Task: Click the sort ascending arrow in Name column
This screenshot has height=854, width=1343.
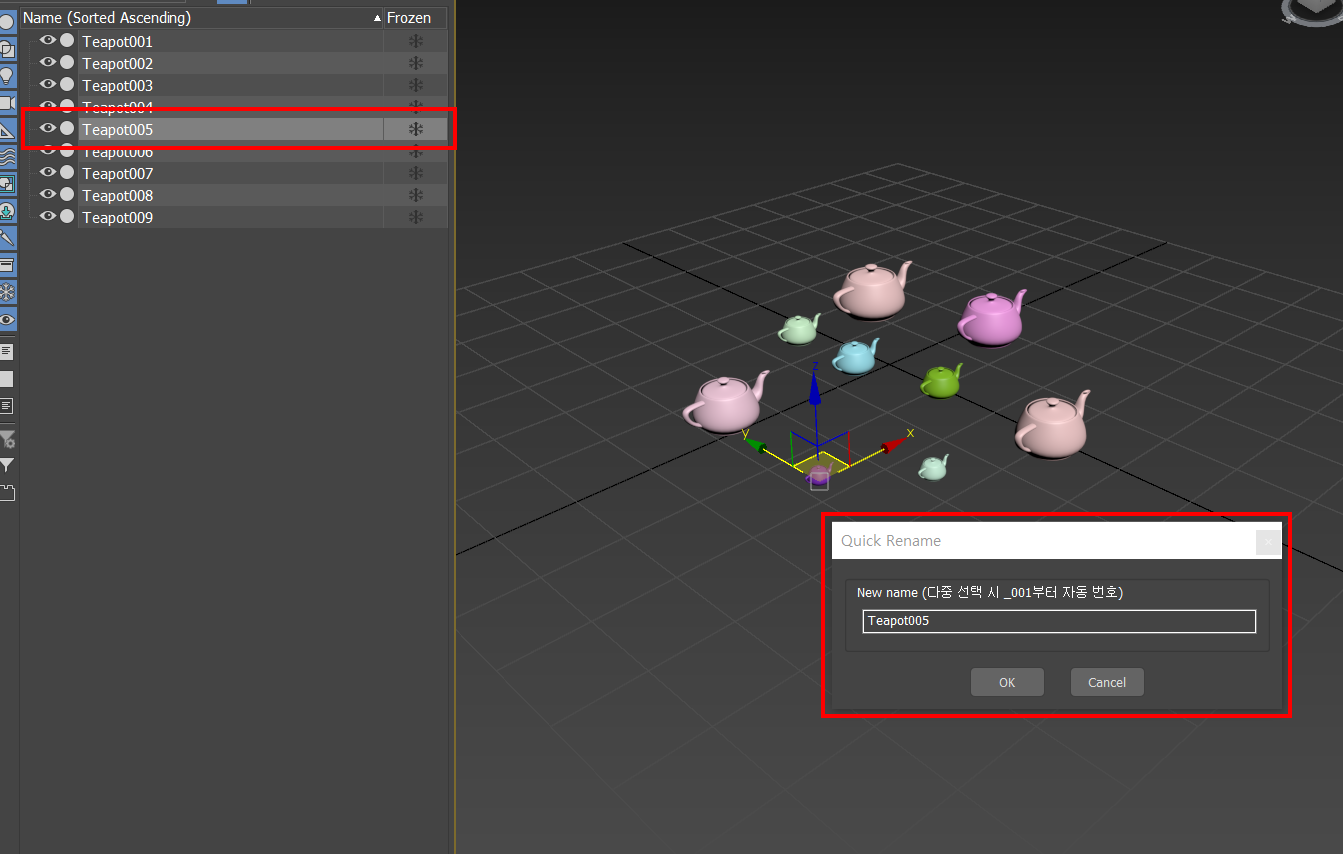Action: [x=376, y=18]
